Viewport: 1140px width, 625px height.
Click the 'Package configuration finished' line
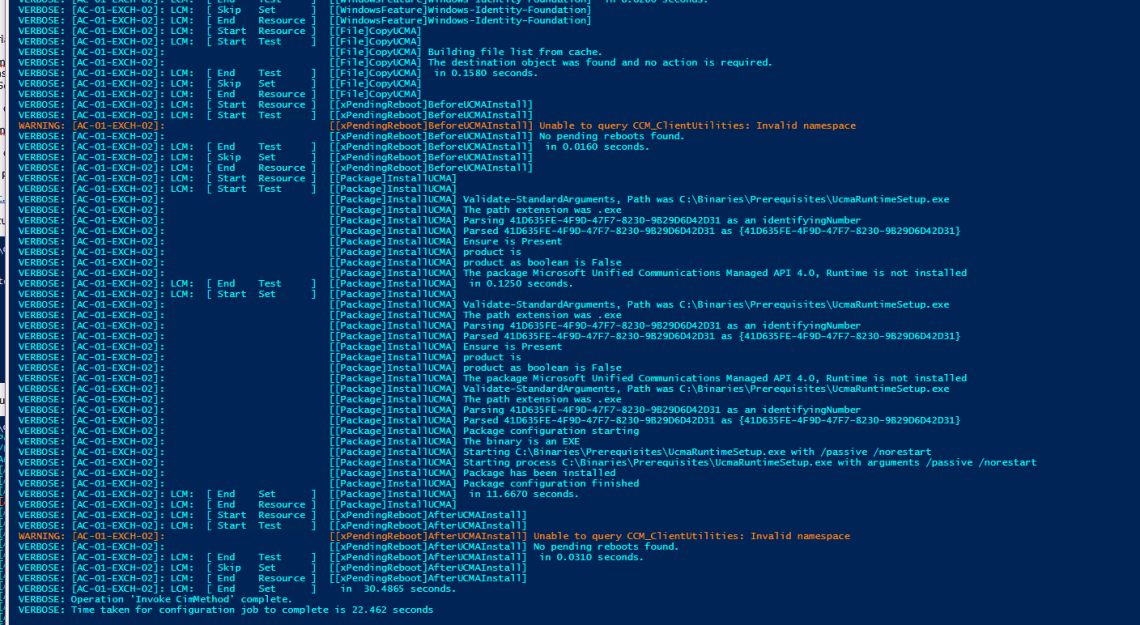click(x=550, y=483)
